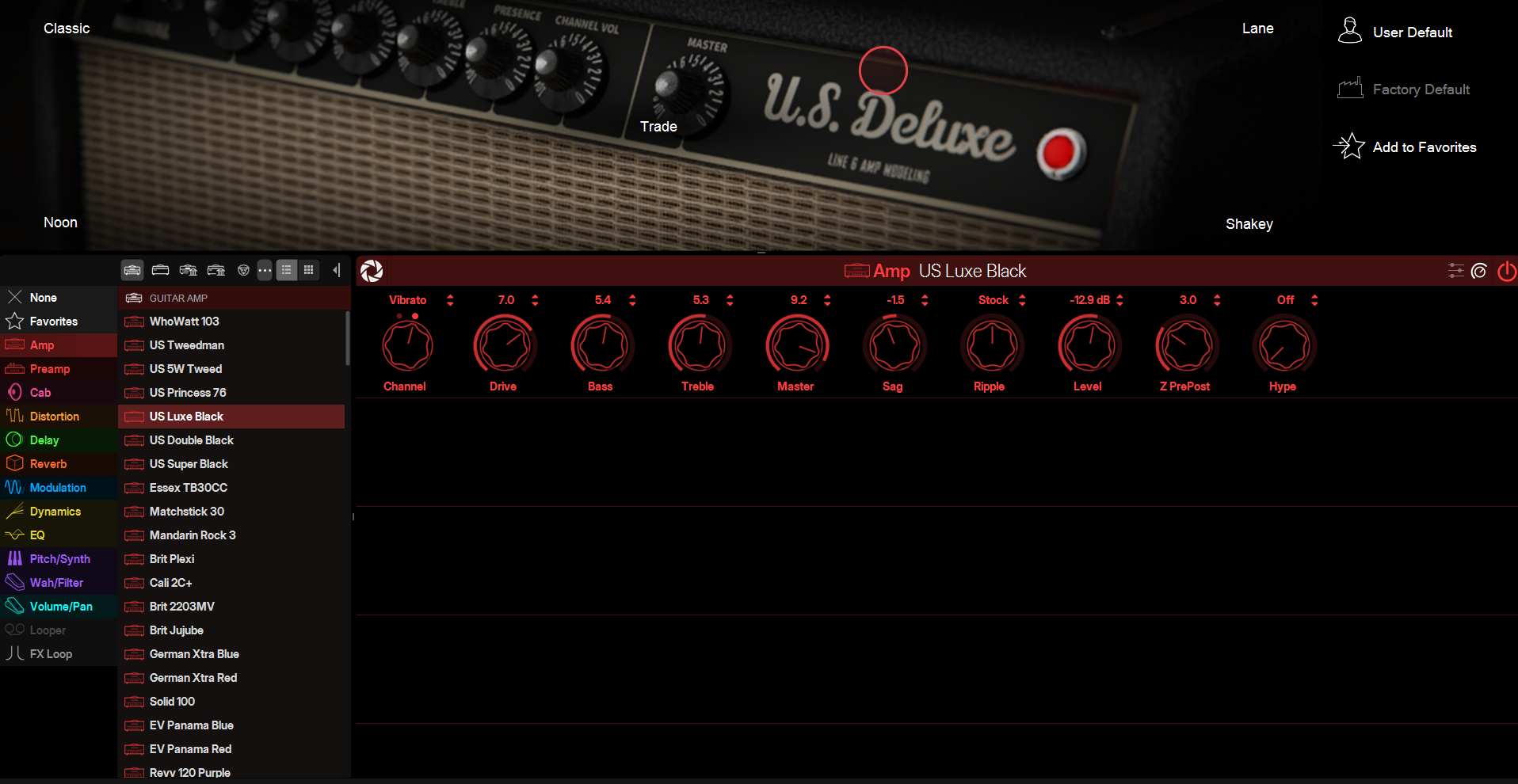Open the three-dots more options button
Screen dimensions: 1518x784
pyautogui.click(x=265, y=270)
